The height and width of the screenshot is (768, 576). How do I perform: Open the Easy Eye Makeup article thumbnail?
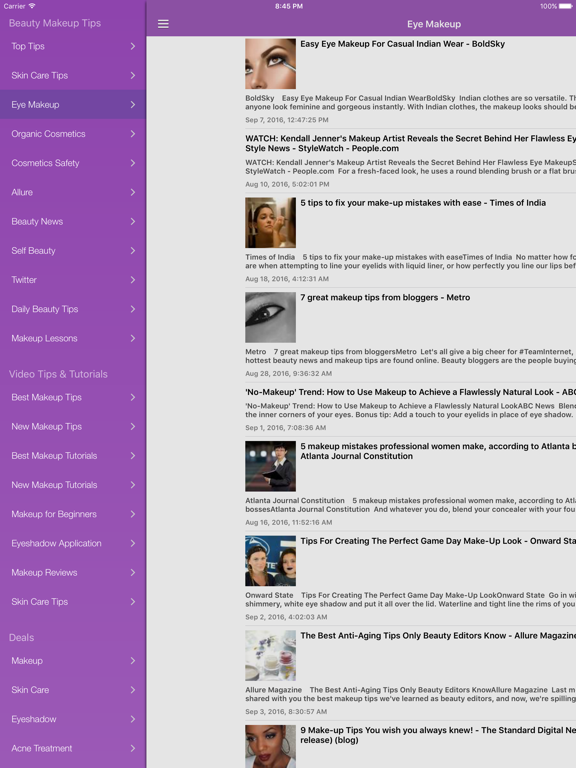[270, 64]
